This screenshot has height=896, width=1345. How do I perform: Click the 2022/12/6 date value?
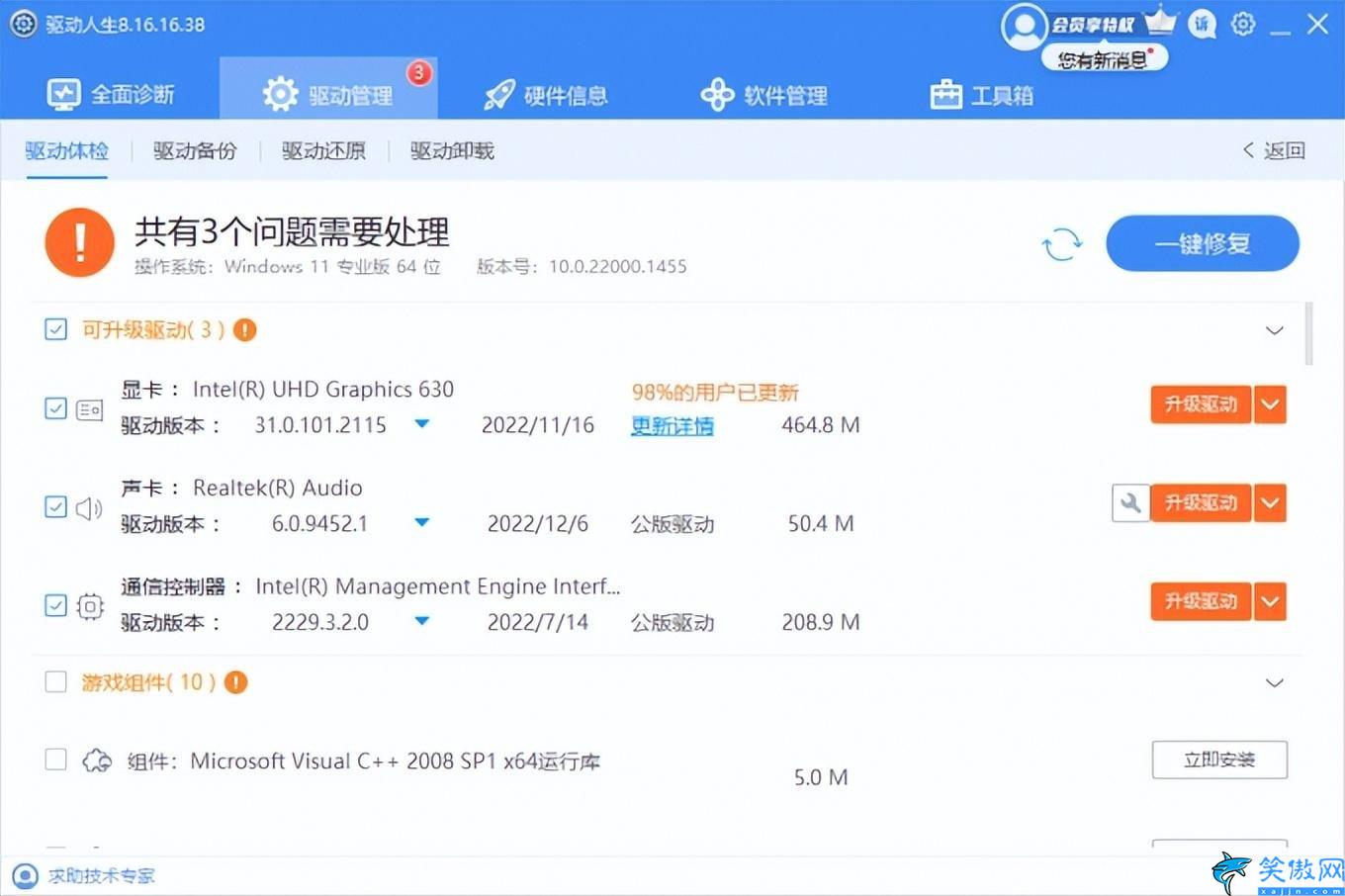[x=538, y=523]
